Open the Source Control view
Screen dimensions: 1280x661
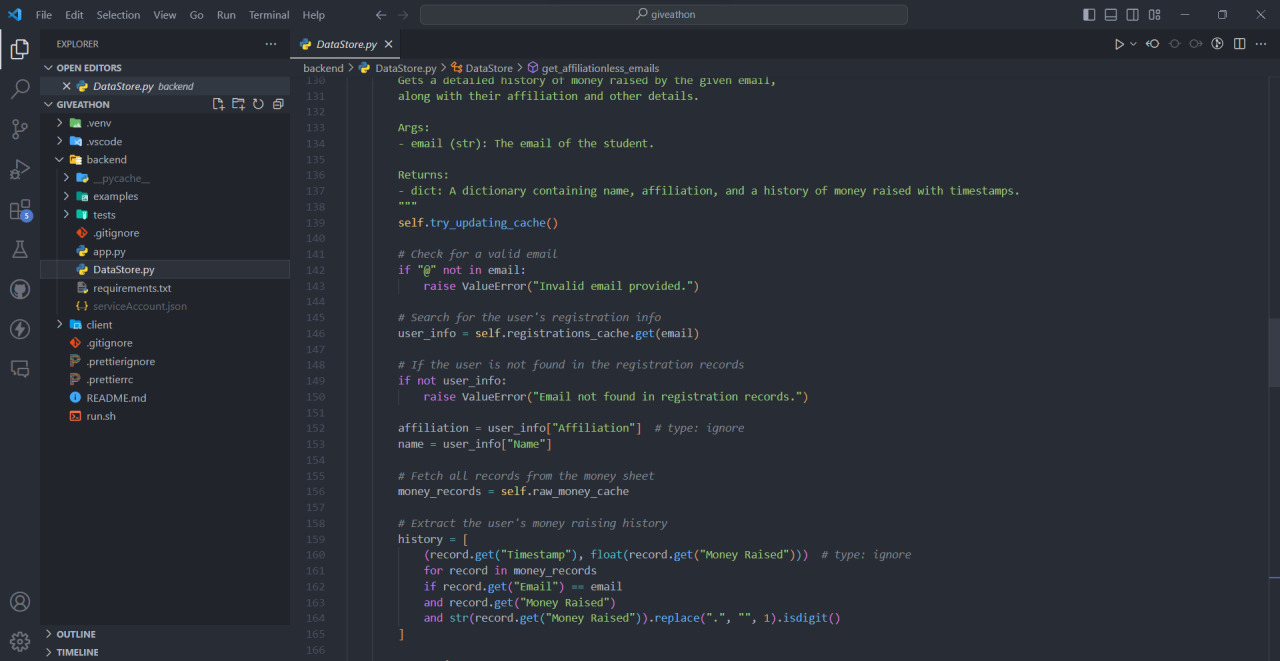pyautogui.click(x=20, y=129)
